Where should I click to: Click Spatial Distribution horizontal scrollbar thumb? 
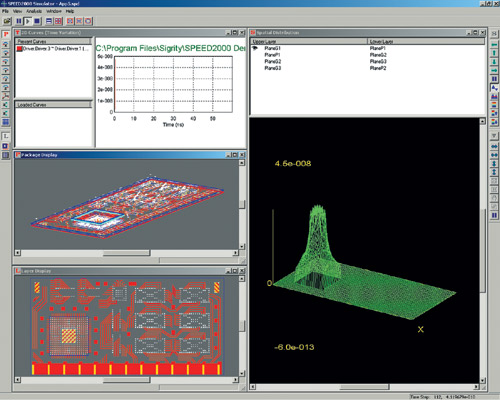(364, 387)
